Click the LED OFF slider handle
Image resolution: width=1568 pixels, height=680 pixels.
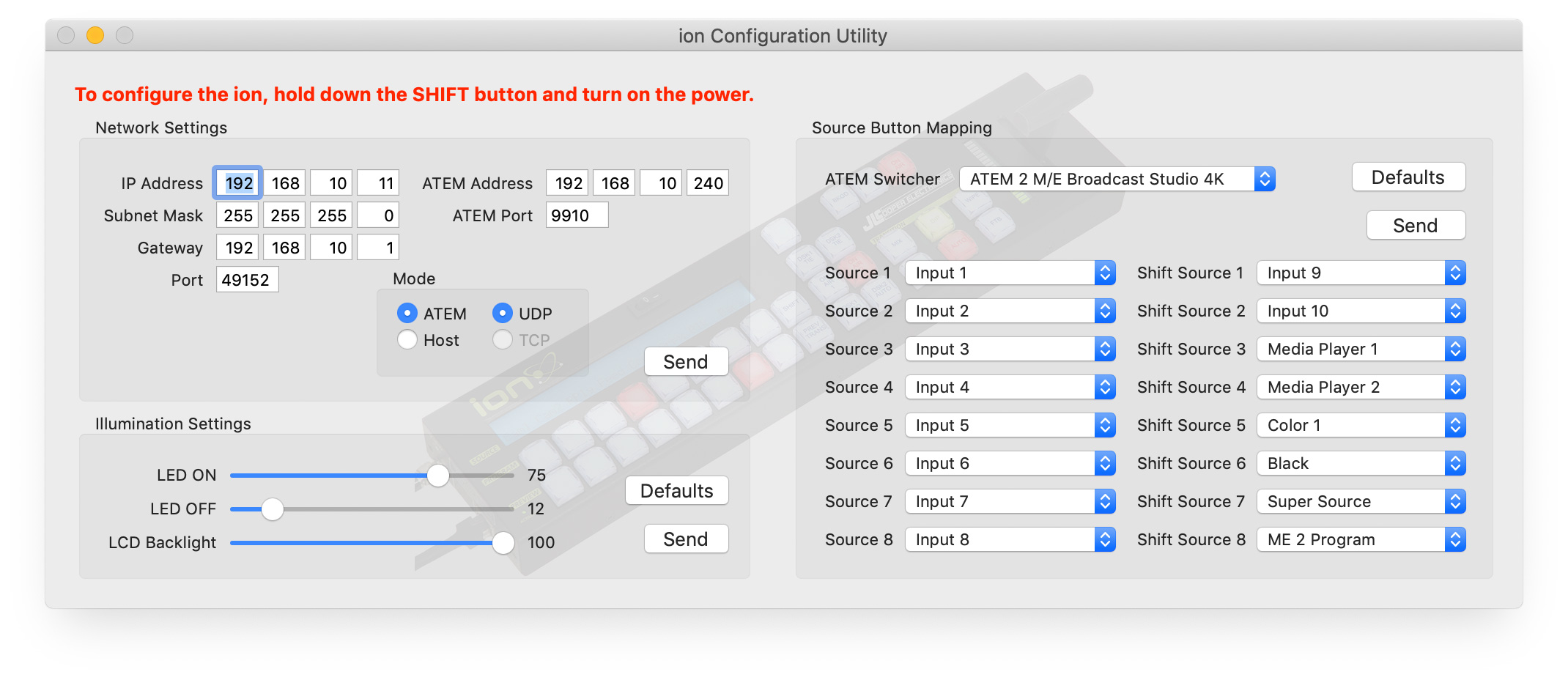(273, 509)
